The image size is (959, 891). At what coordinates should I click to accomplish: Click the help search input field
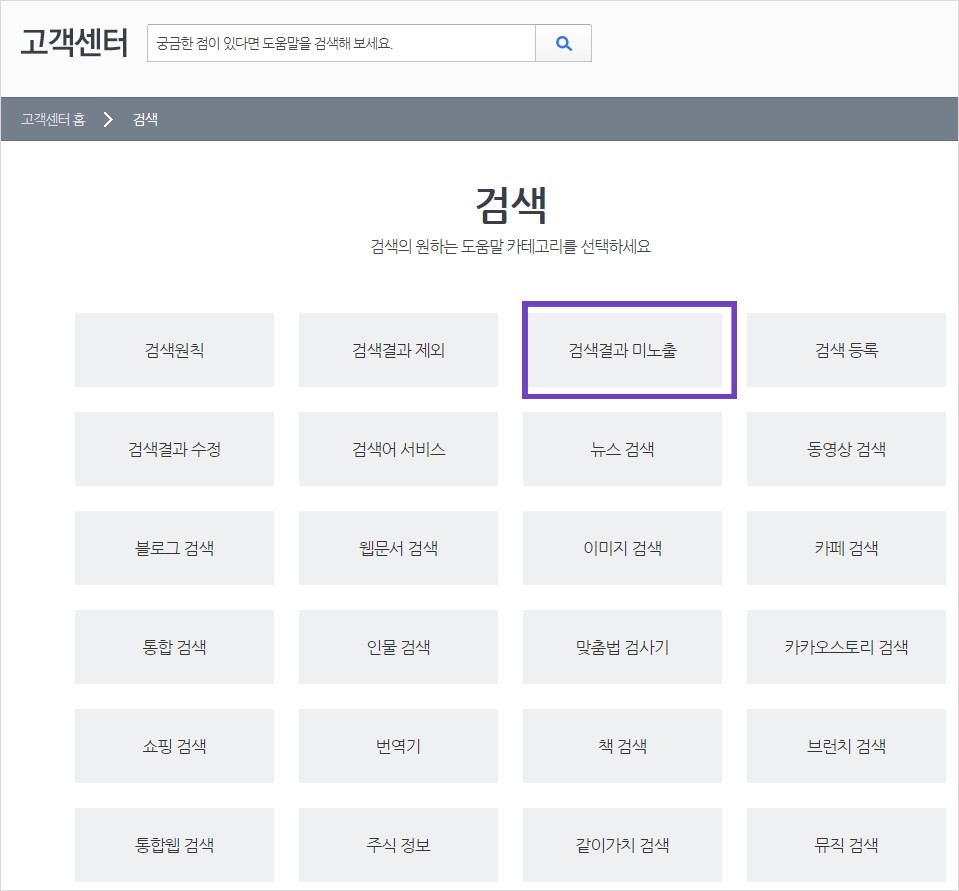point(341,43)
